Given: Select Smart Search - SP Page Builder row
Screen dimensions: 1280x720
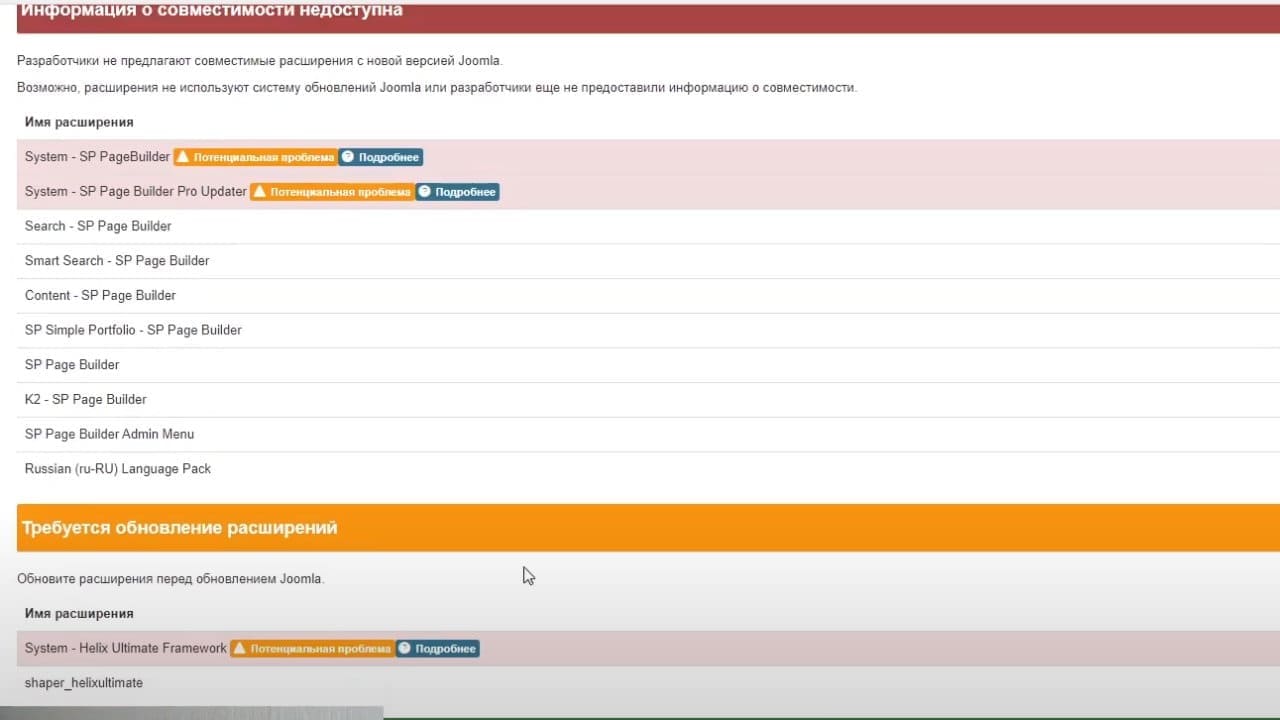Looking at the screenshot, I should click(648, 261).
